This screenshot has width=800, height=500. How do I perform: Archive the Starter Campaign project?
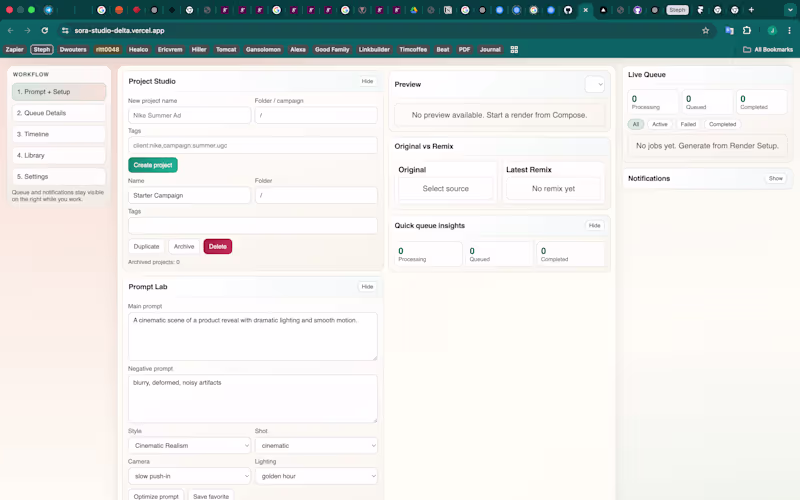184,246
